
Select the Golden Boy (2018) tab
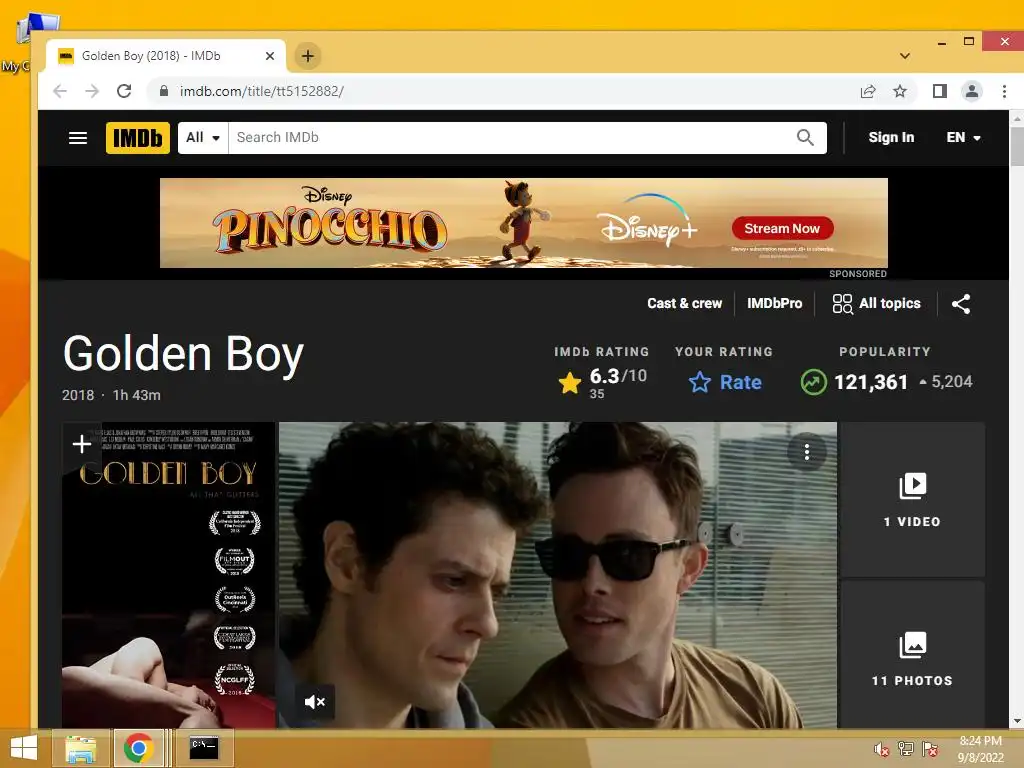pos(166,56)
